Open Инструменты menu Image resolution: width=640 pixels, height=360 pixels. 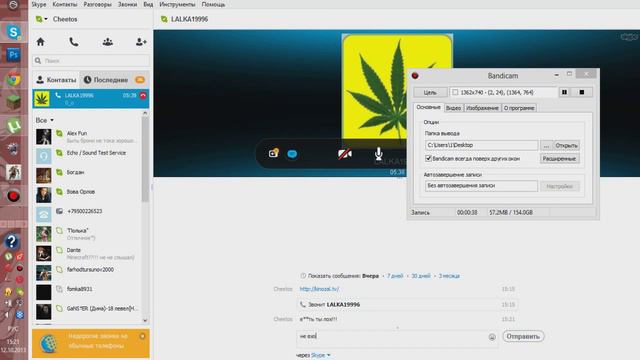[178, 4]
